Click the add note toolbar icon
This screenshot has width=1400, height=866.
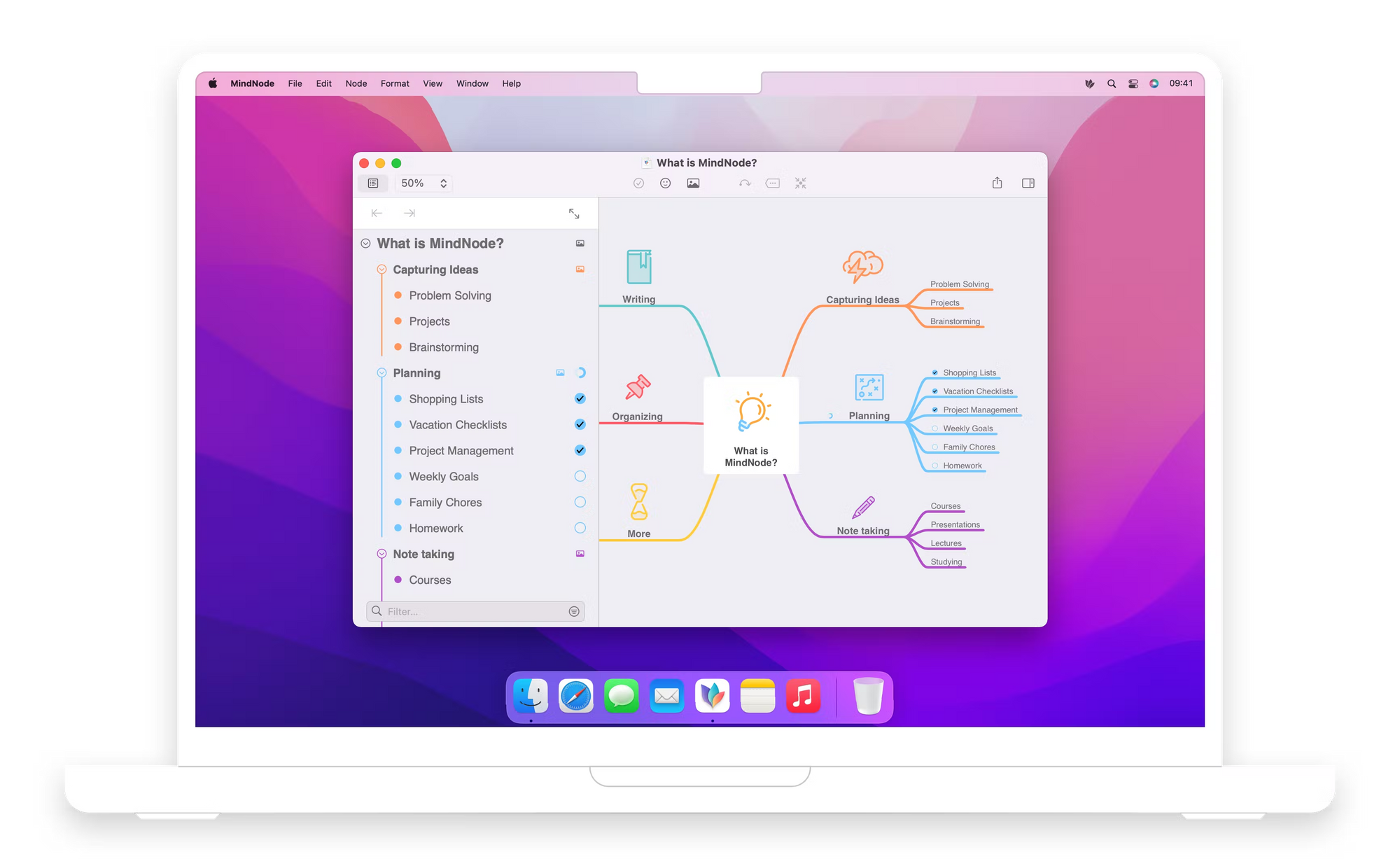click(773, 183)
